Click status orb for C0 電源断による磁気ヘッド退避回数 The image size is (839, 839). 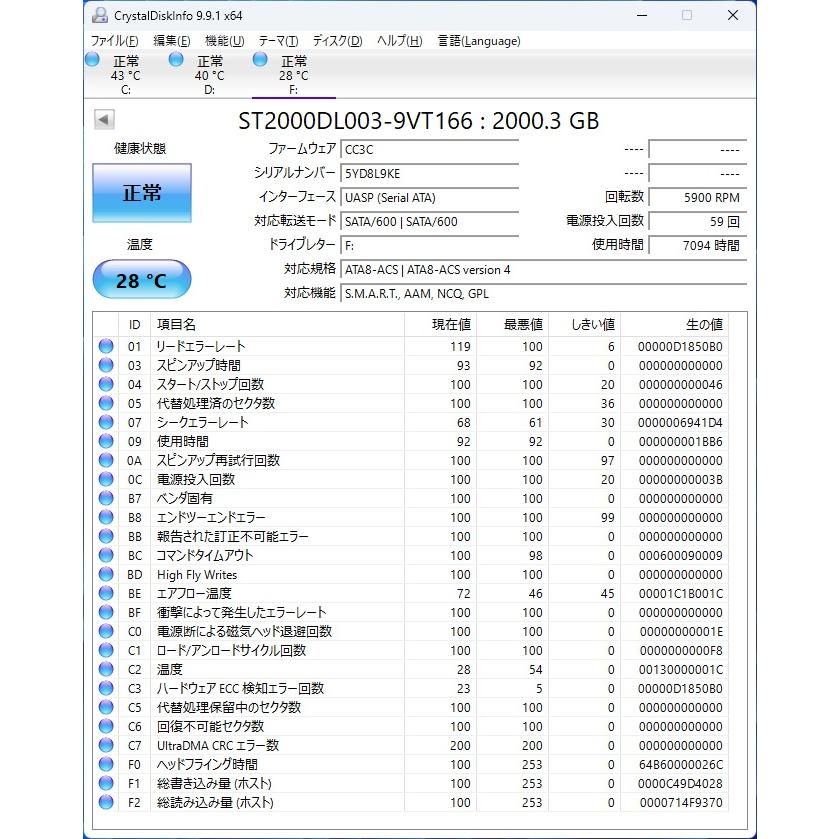(x=106, y=631)
